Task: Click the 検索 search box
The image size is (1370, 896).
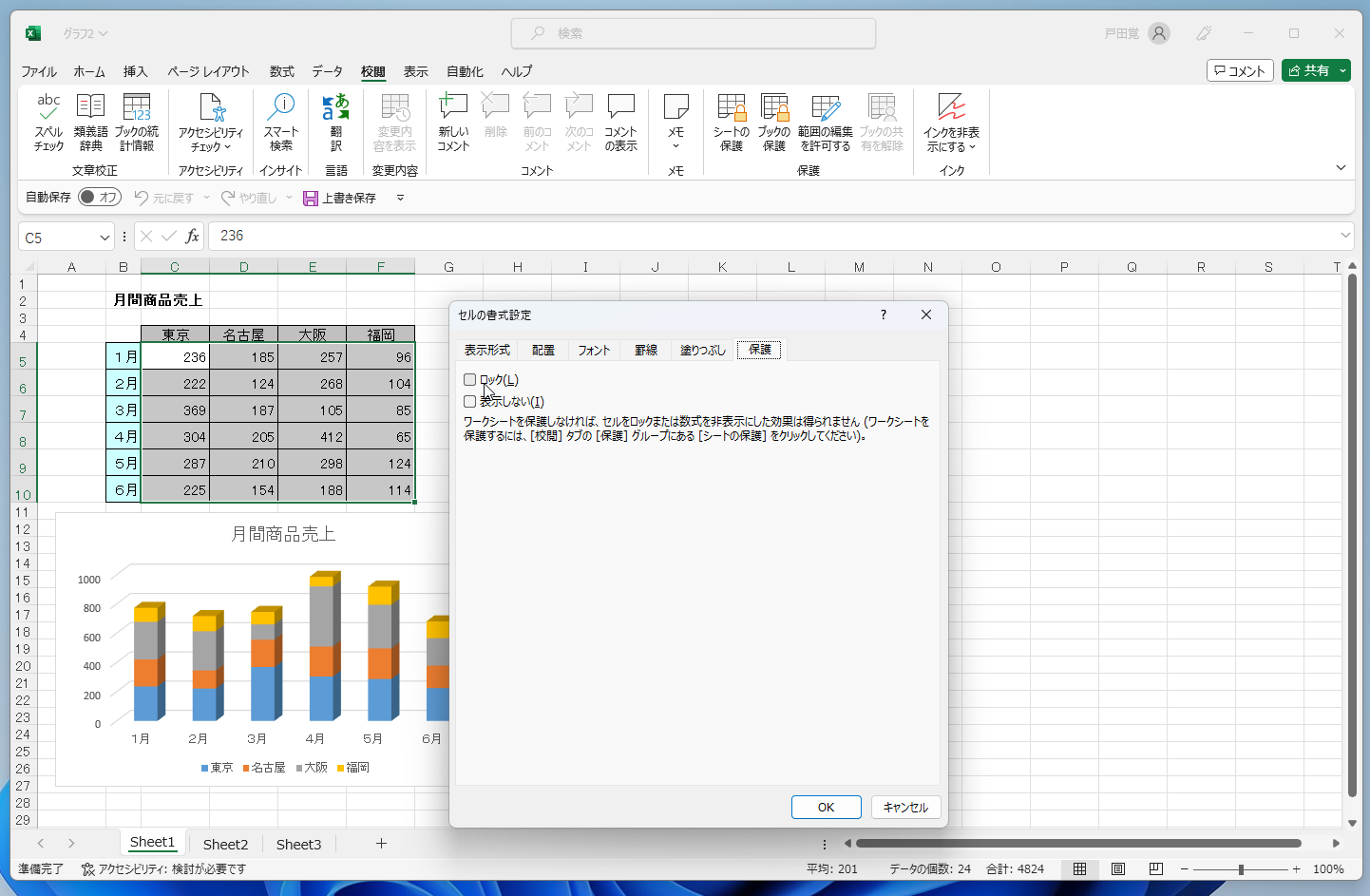Action: tap(694, 33)
